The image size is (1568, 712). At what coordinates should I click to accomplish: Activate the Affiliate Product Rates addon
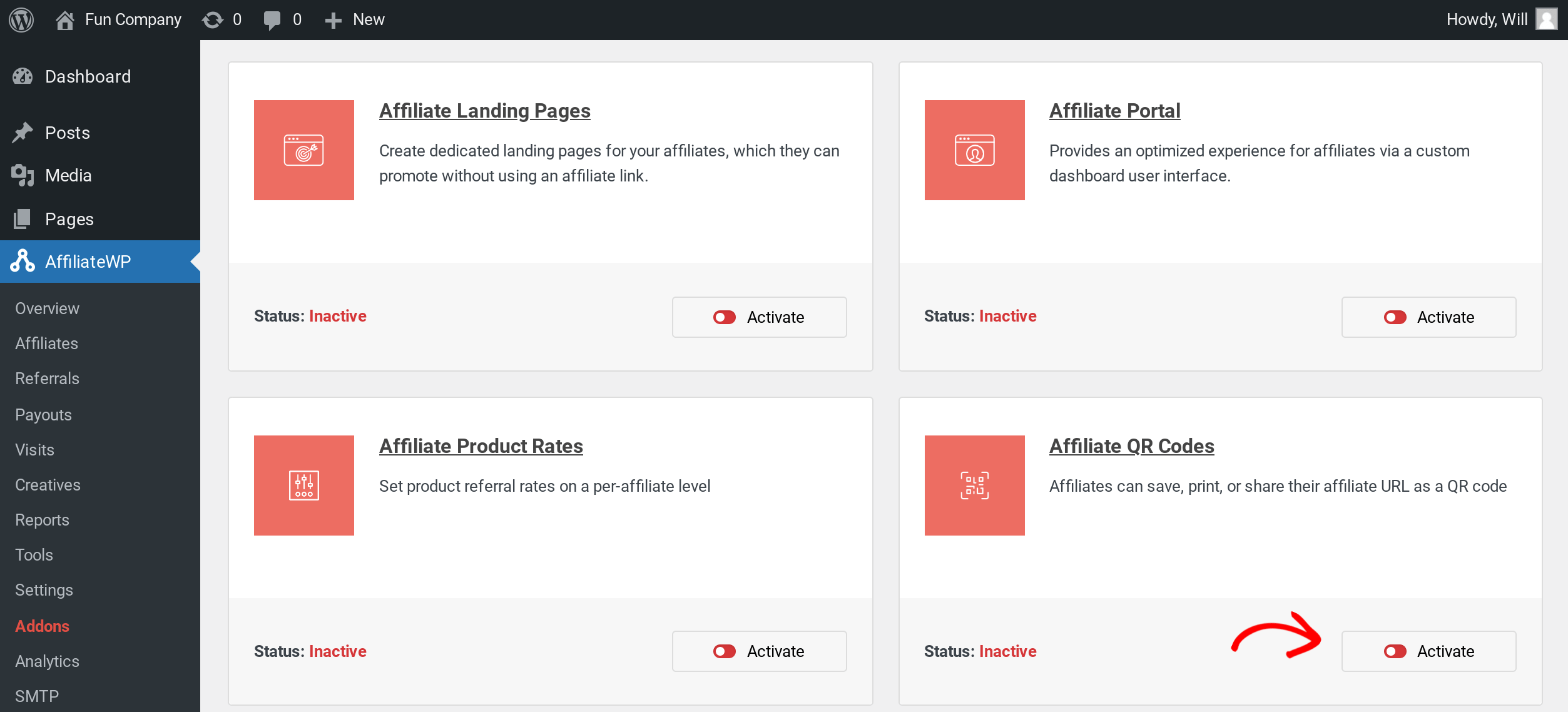(759, 651)
